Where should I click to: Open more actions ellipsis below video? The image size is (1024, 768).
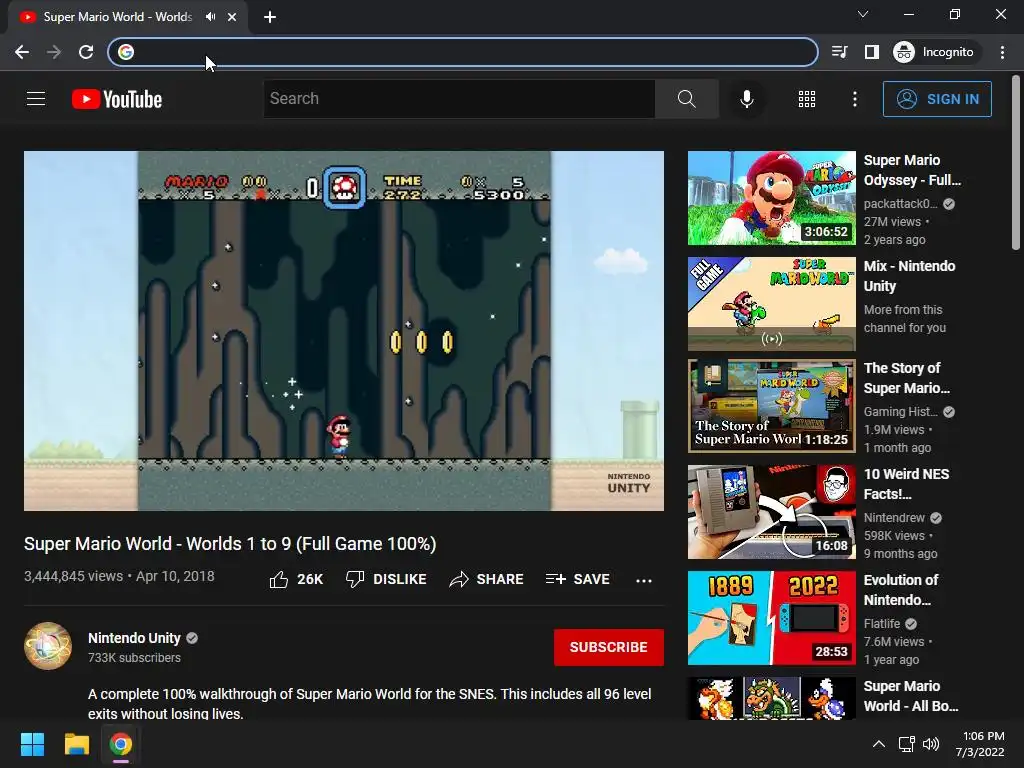click(x=643, y=581)
